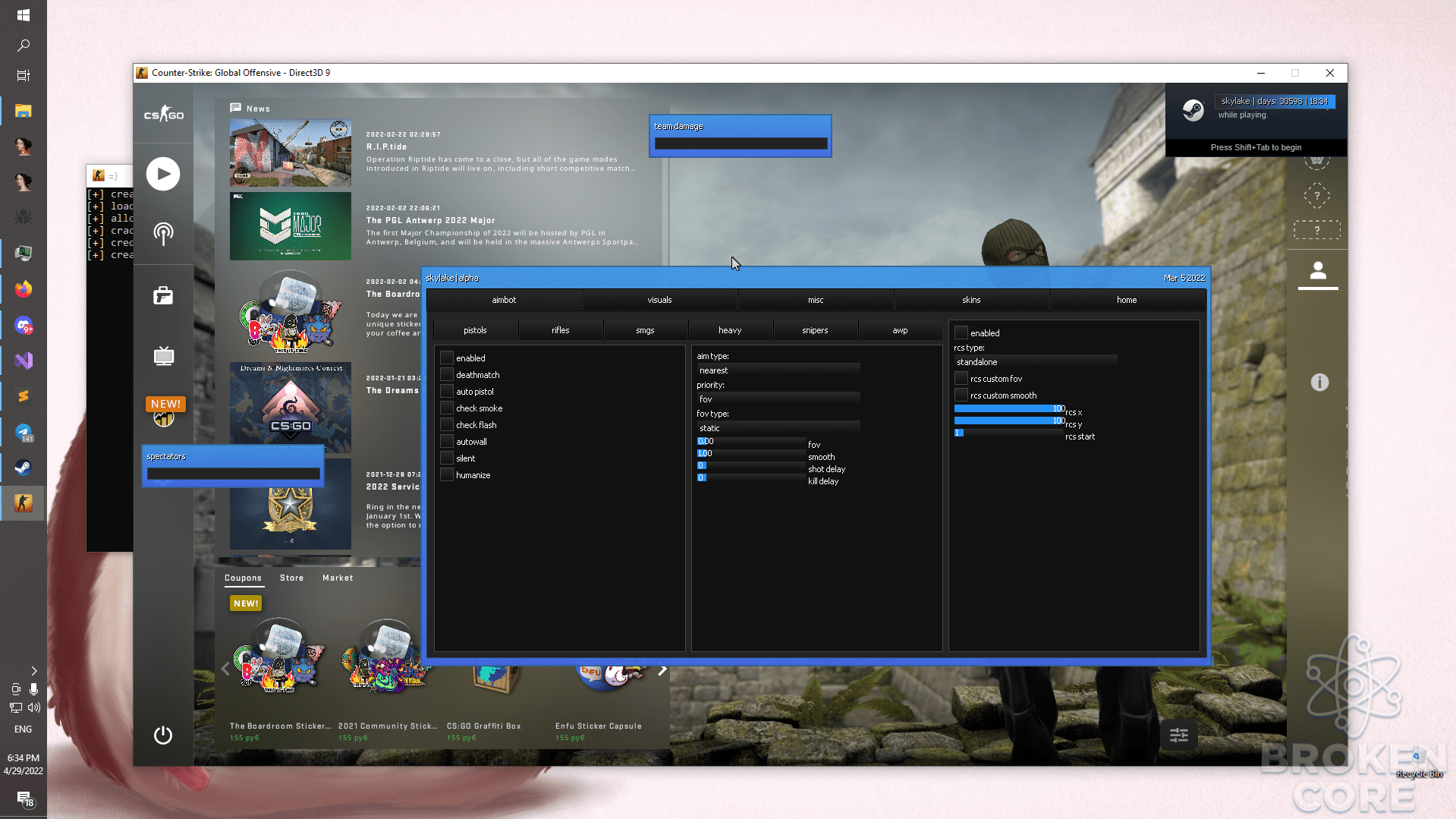Screen dimensions: 1456x819
Task: Open Firefox from the taskbar
Action: 23,289
